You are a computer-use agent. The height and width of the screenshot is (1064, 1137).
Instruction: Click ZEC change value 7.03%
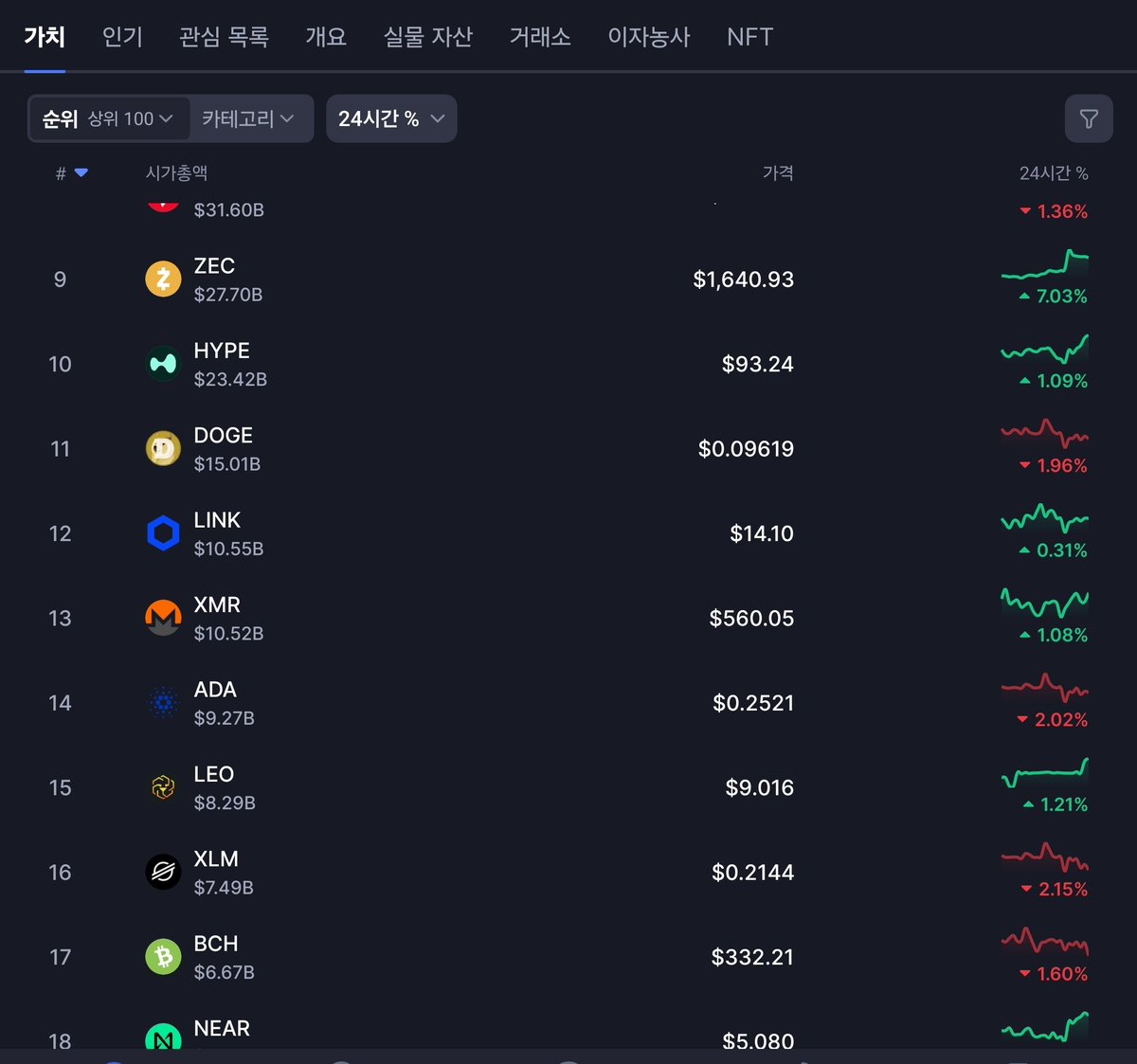[1061, 297]
